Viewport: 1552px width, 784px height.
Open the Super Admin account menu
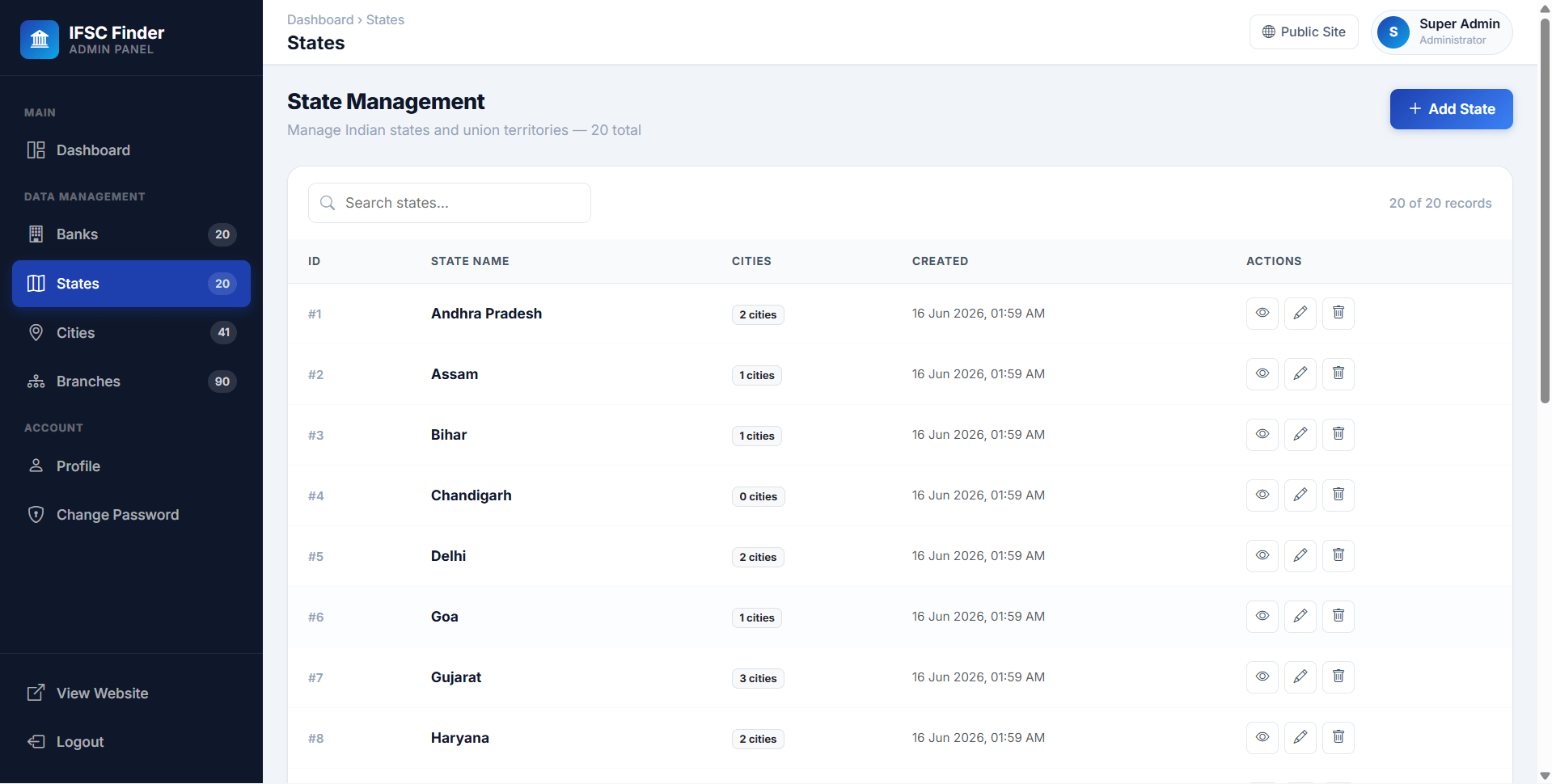(1441, 32)
